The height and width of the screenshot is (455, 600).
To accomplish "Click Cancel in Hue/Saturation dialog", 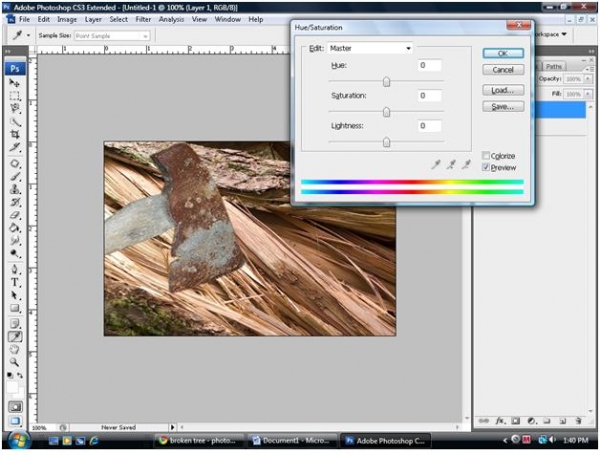I will (x=503, y=70).
